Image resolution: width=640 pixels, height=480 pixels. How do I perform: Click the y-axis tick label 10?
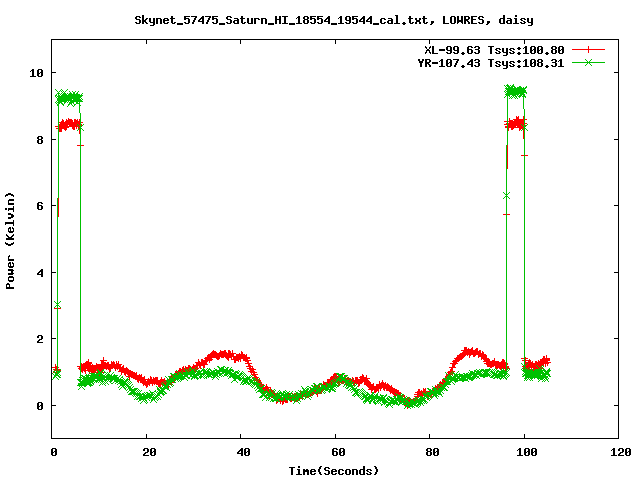36,73
